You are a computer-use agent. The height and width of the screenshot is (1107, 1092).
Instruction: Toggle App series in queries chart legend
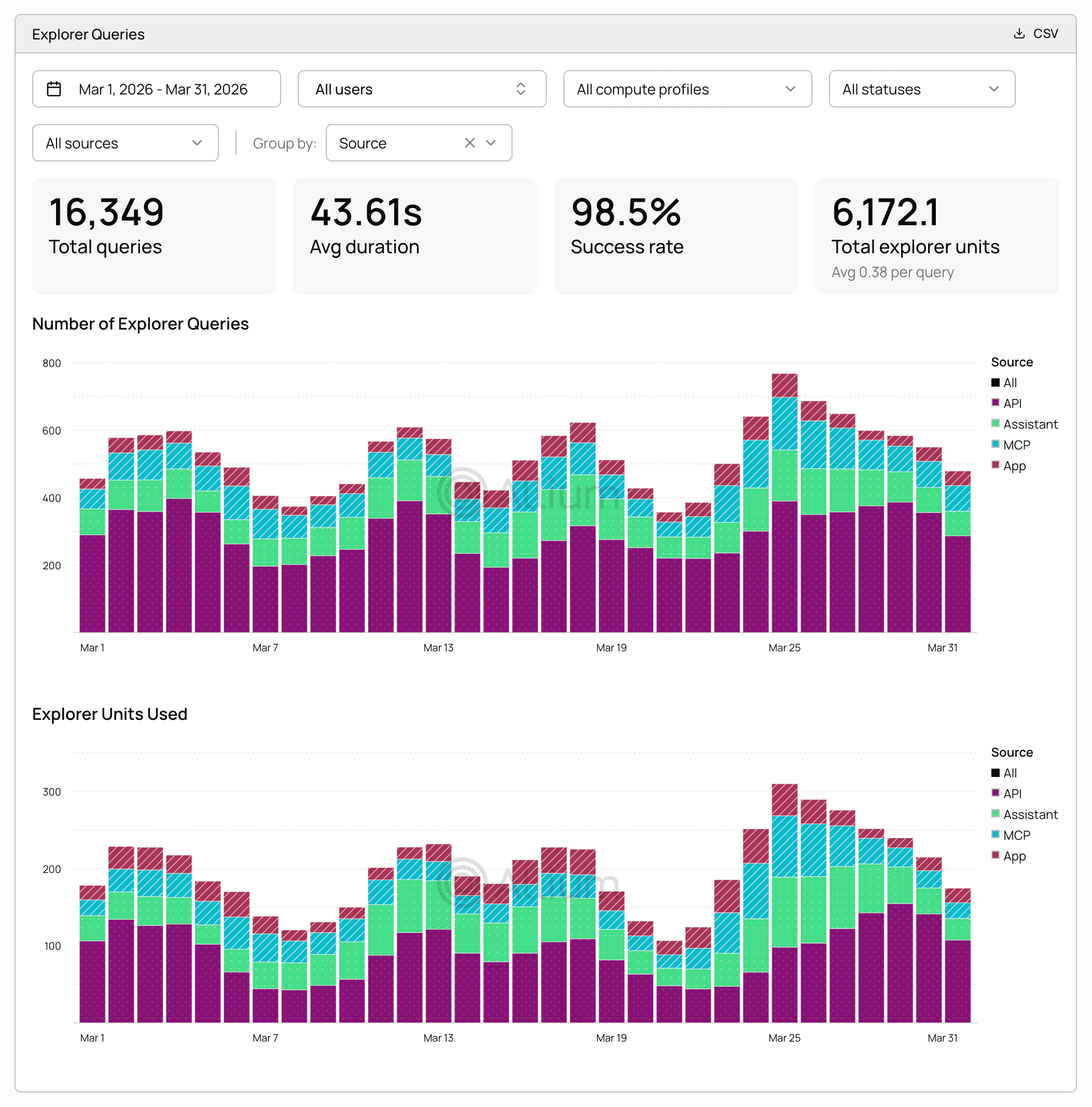click(1014, 466)
